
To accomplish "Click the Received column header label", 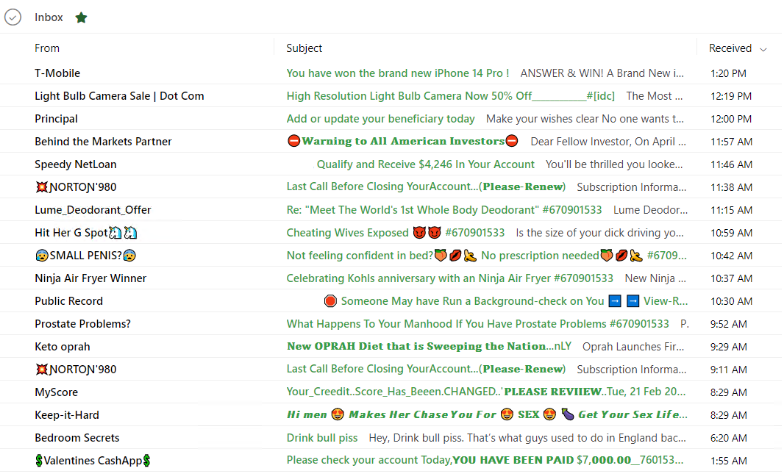I will click(x=730, y=48).
